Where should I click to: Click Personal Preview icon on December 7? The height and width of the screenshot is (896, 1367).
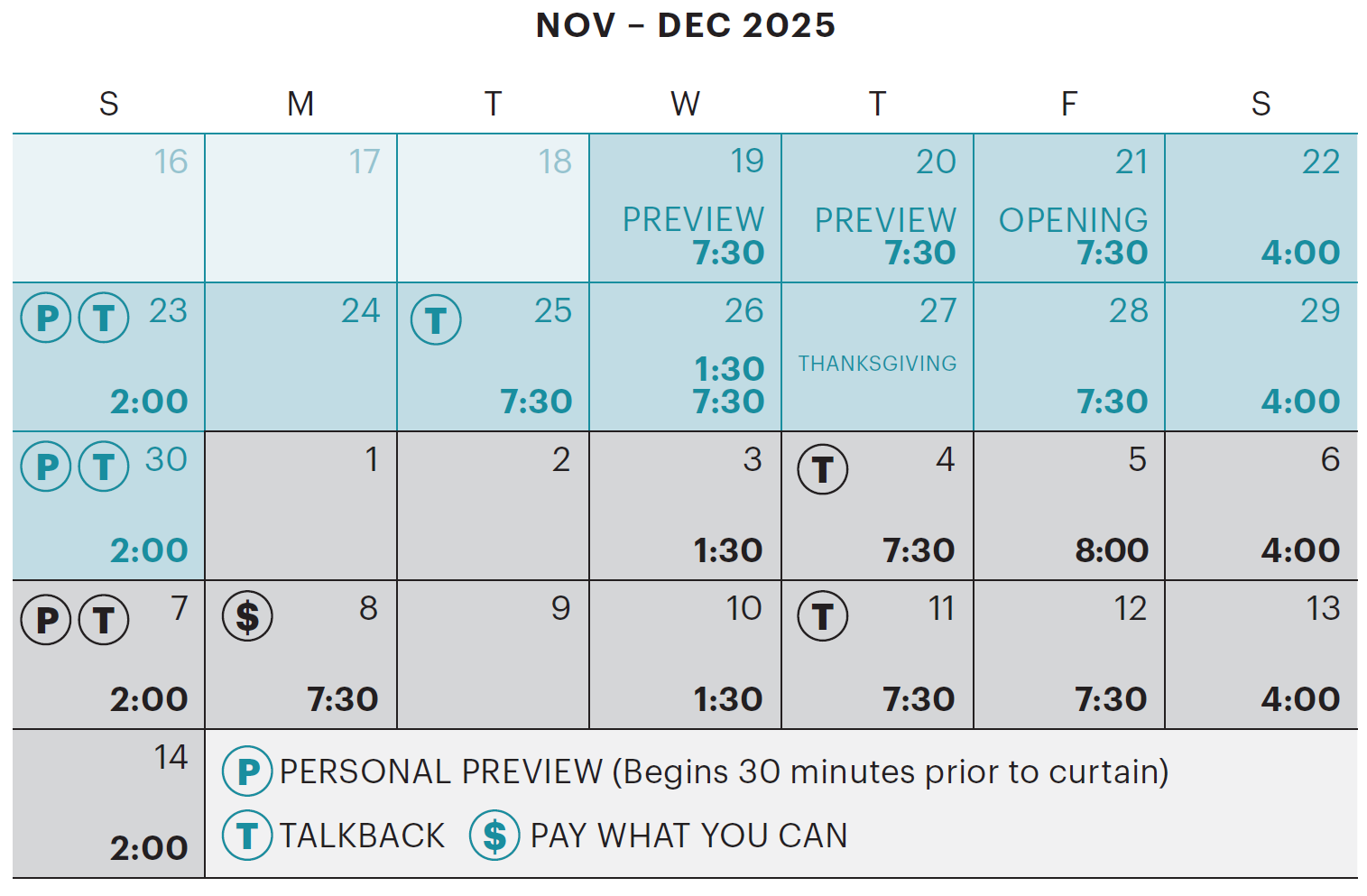pos(46,620)
